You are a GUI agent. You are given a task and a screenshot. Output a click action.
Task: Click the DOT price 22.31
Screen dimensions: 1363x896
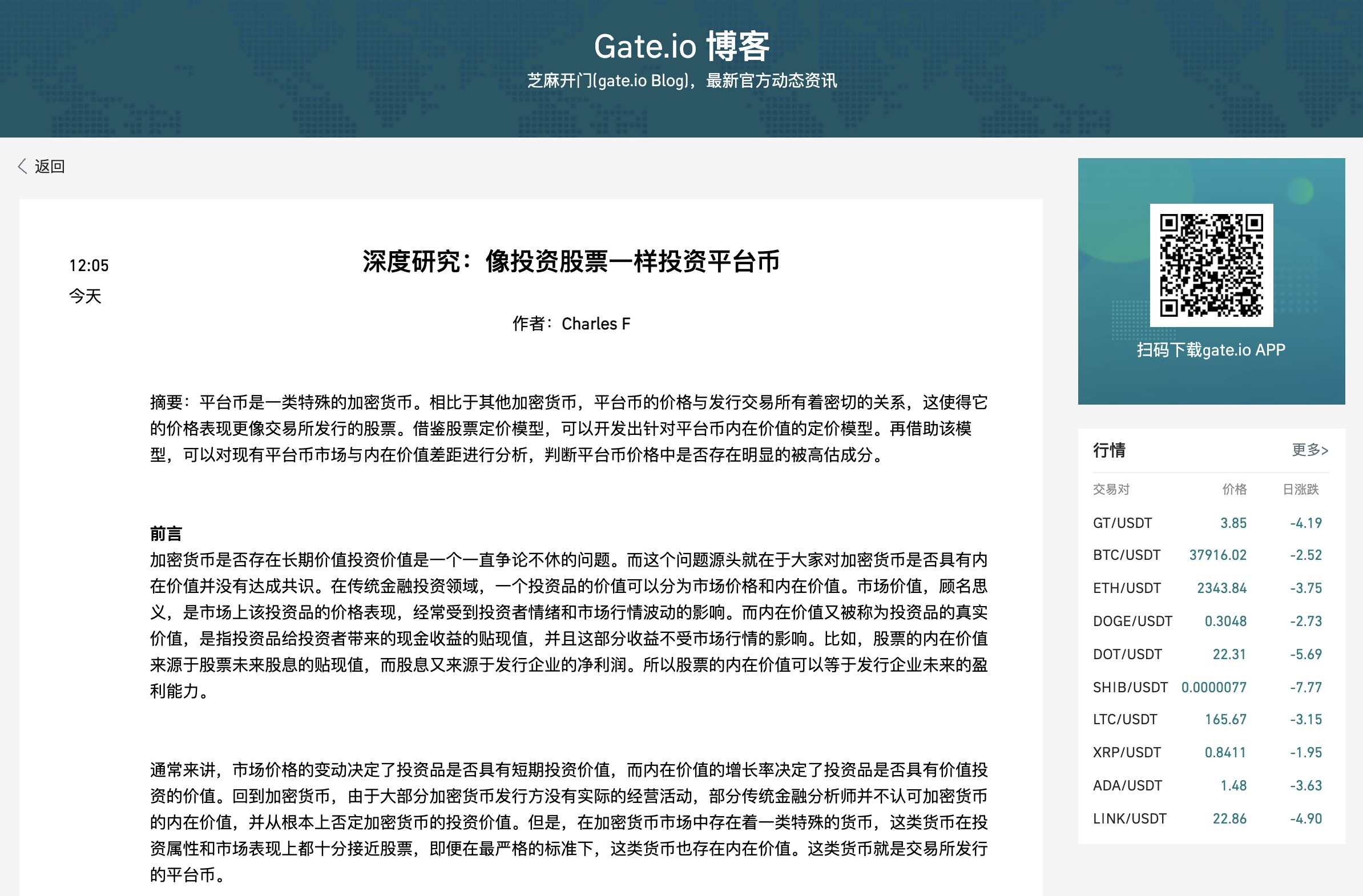point(1229,654)
